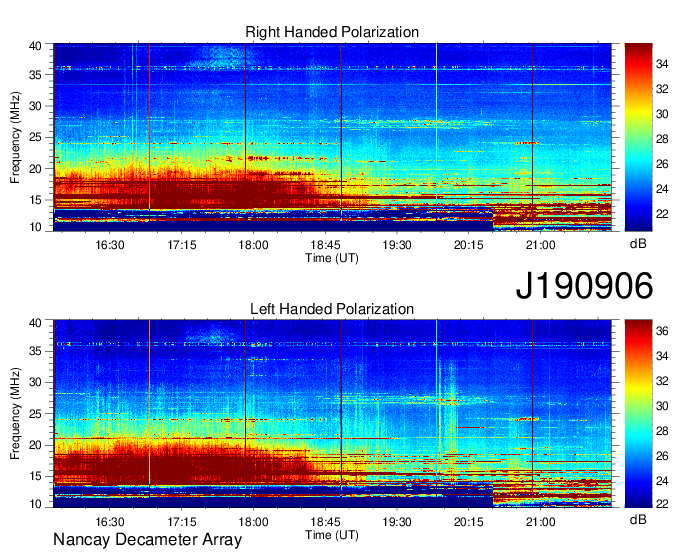Click 18:45 tick under Left Handed plot
Screen dimensions: 680x552
[325, 522]
